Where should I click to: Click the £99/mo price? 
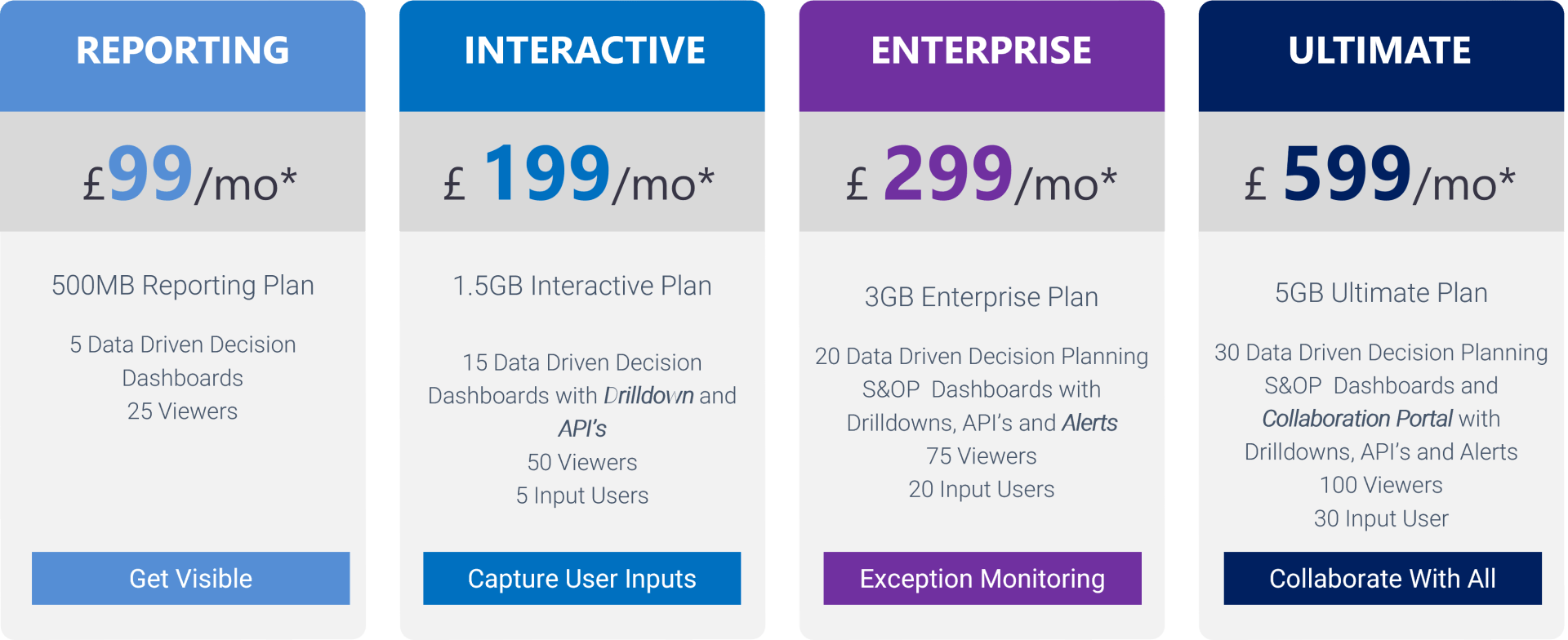click(x=189, y=176)
